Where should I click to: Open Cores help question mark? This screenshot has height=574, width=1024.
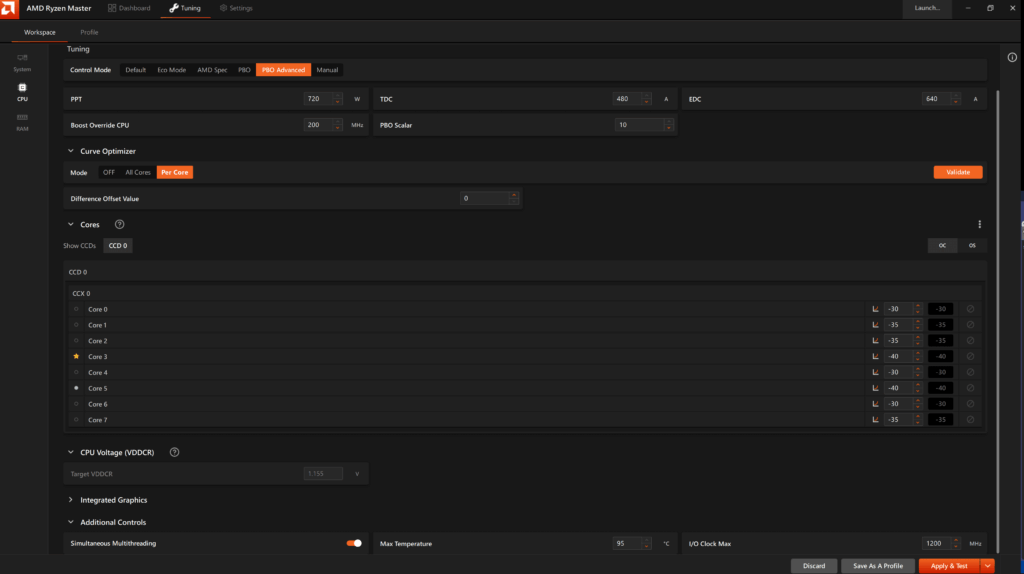(x=120, y=224)
